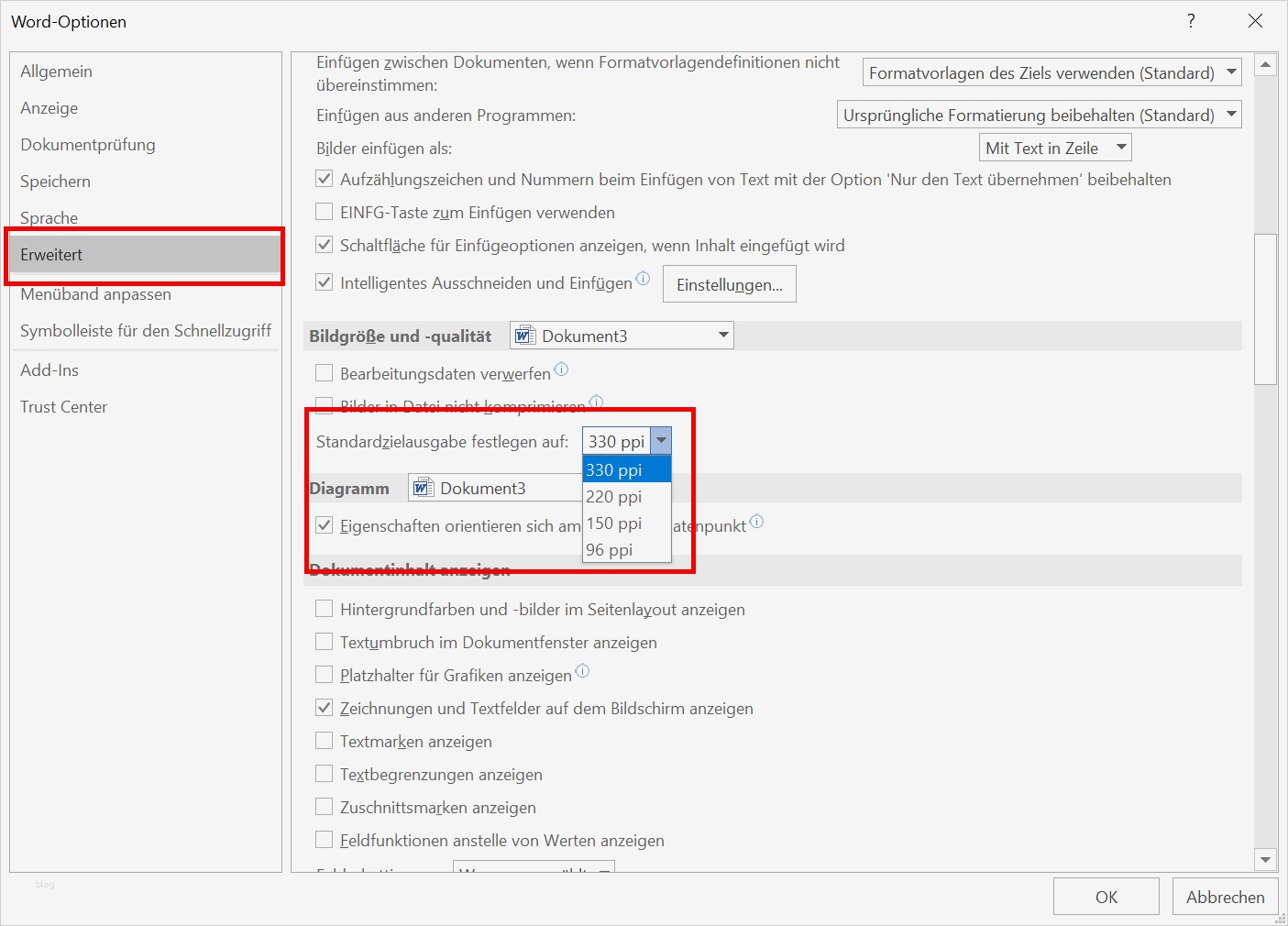Viewport: 1288px width, 926px height.
Task: Check the Textmarken anzeigen box
Action: (324, 741)
